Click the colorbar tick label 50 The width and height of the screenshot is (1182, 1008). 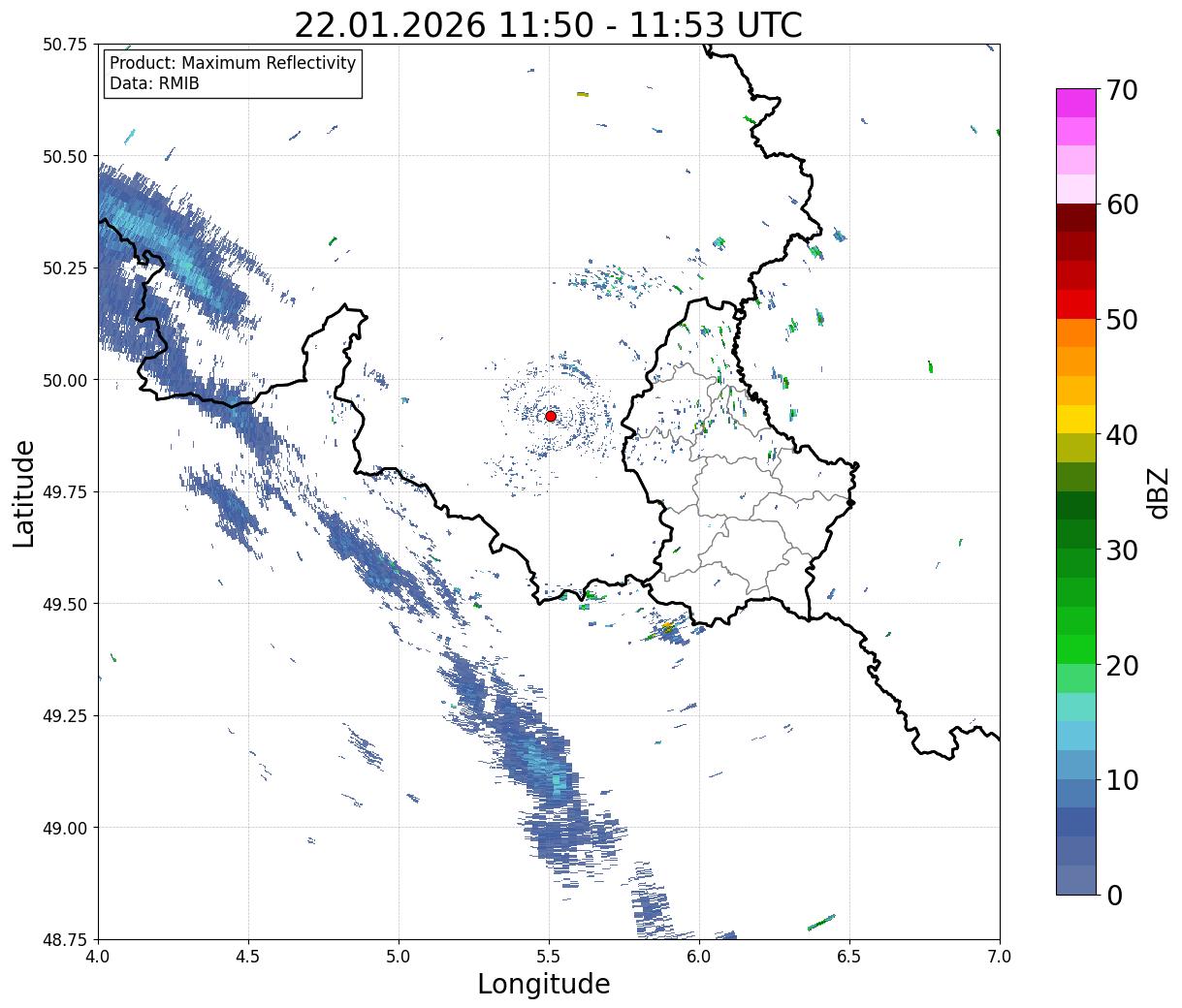click(x=1122, y=320)
